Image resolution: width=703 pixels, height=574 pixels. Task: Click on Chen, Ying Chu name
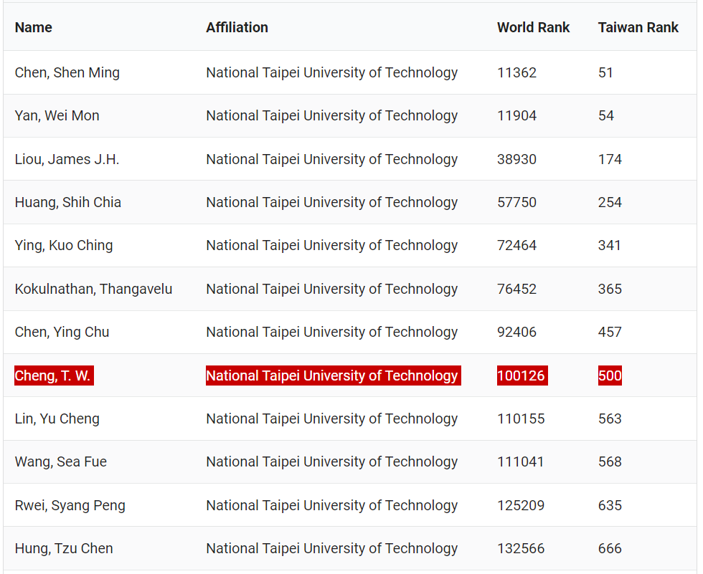[x=62, y=332]
